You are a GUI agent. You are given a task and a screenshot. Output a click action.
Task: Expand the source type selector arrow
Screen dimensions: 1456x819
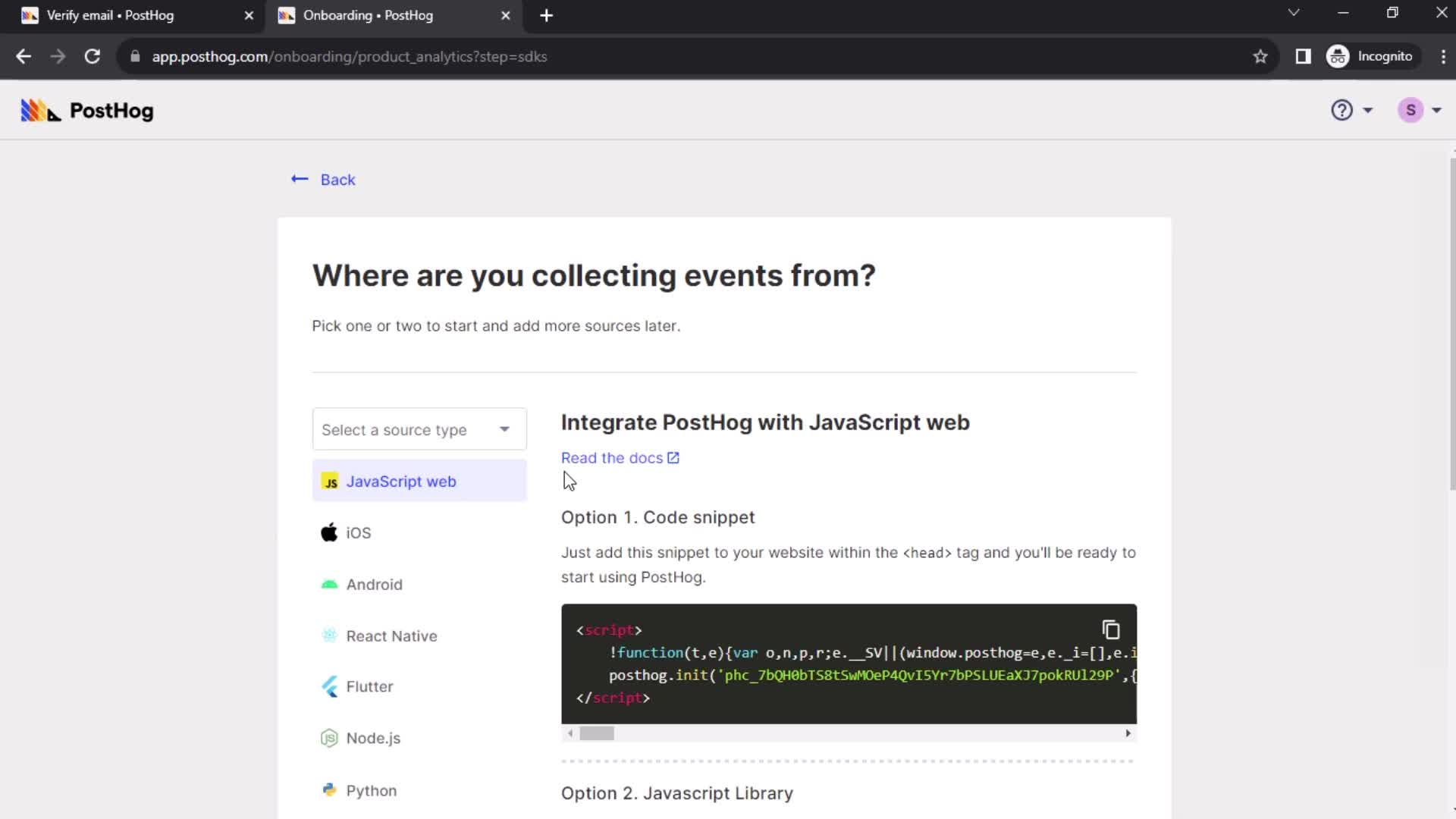(505, 429)
